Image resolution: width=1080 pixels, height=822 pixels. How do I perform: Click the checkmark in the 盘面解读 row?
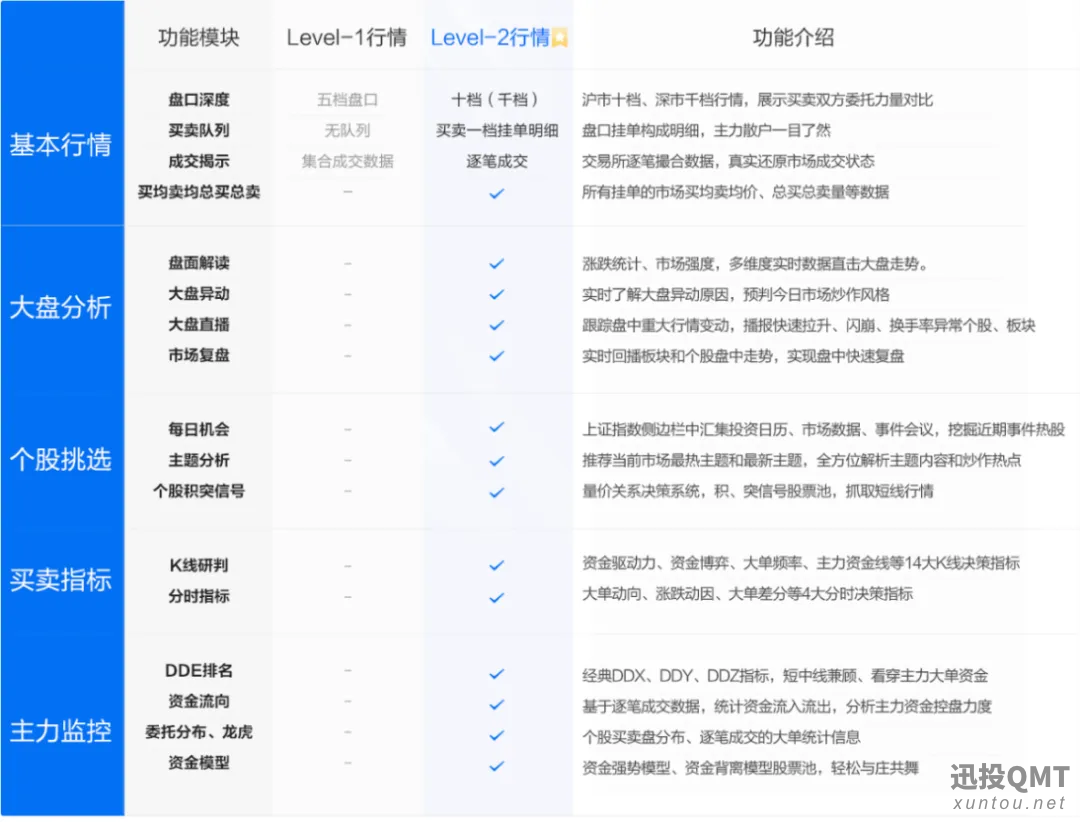(496, 264)
